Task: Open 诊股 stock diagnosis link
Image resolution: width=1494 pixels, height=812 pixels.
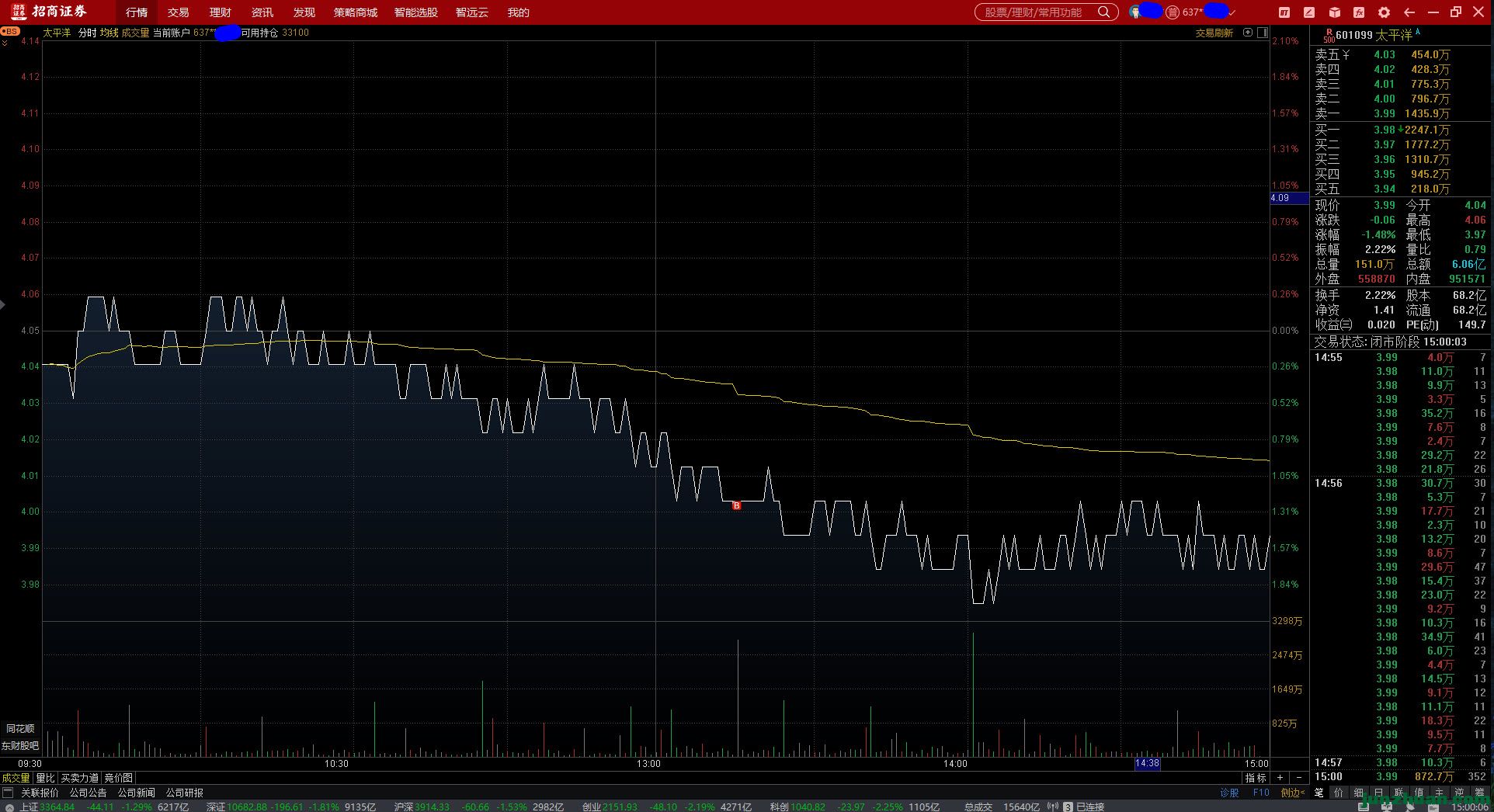Action: tap(1230, 793)
